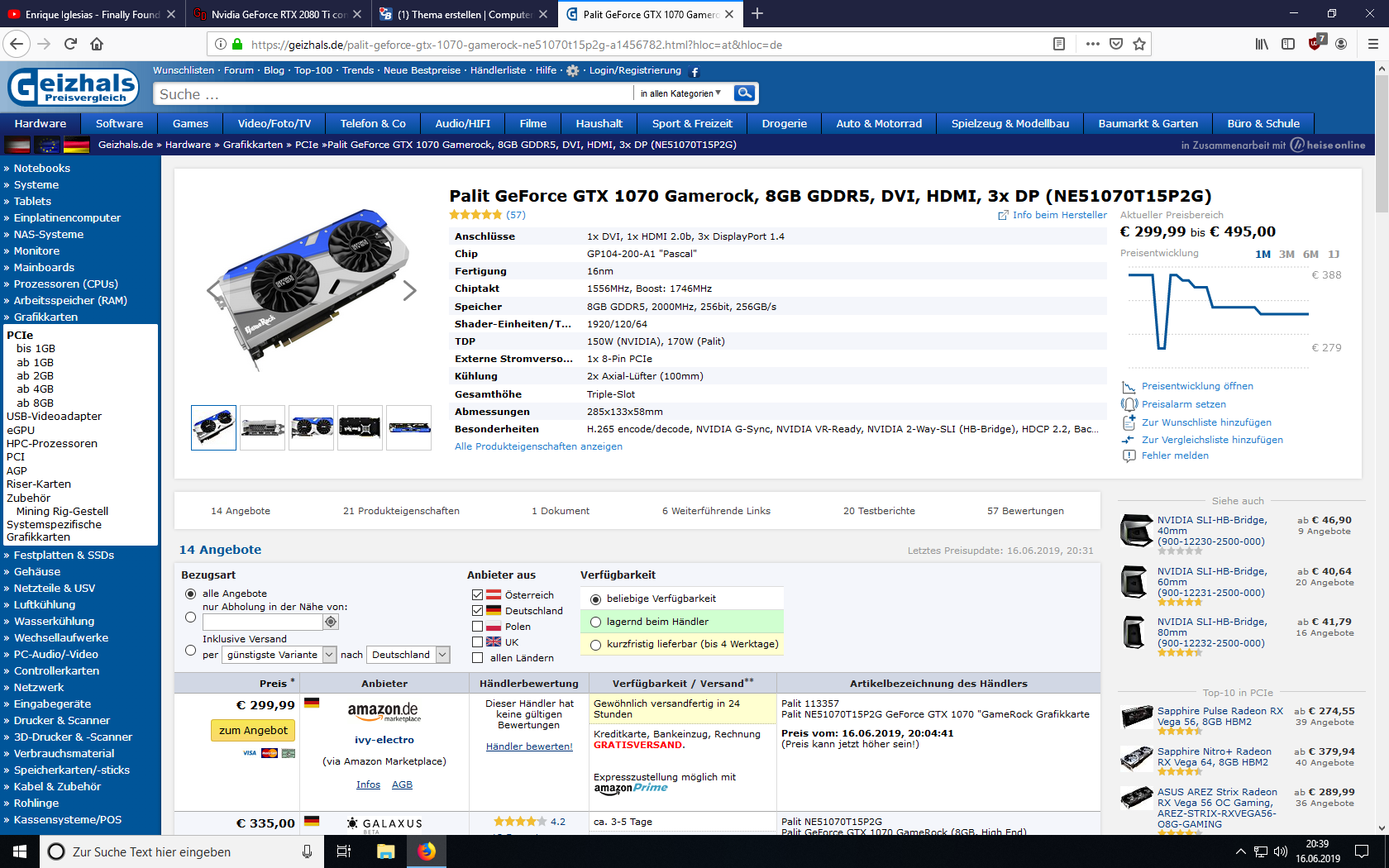Toggle reader view in address bar
The width and height of the screenshot is (1389, 868).
coord(1059,44)
